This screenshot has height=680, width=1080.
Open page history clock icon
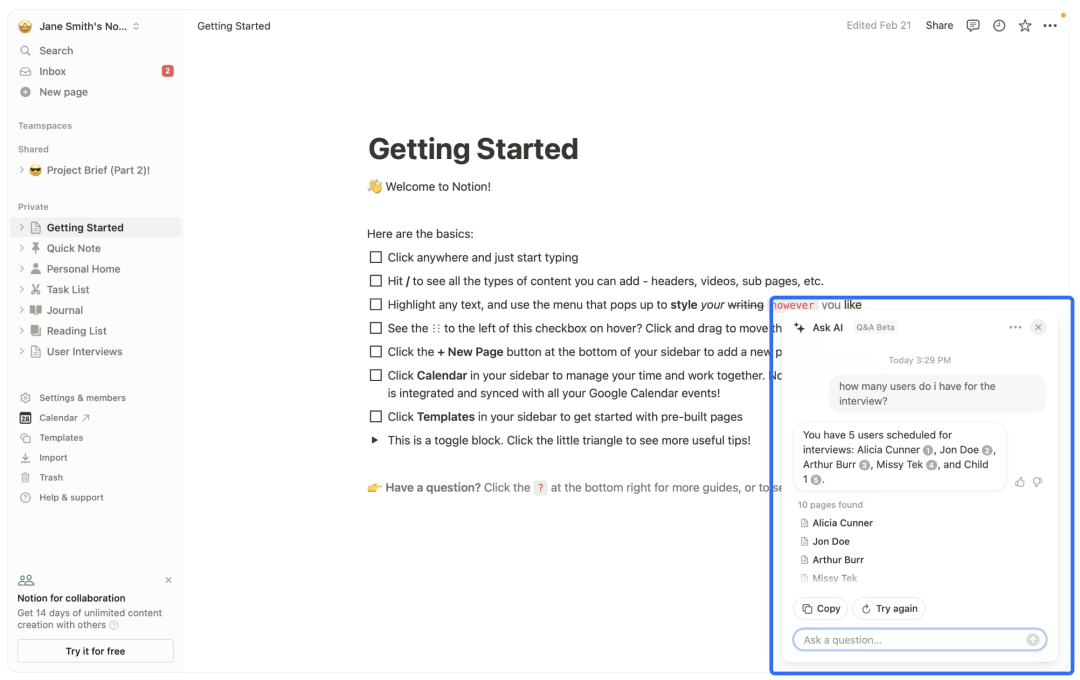(999, 25)
